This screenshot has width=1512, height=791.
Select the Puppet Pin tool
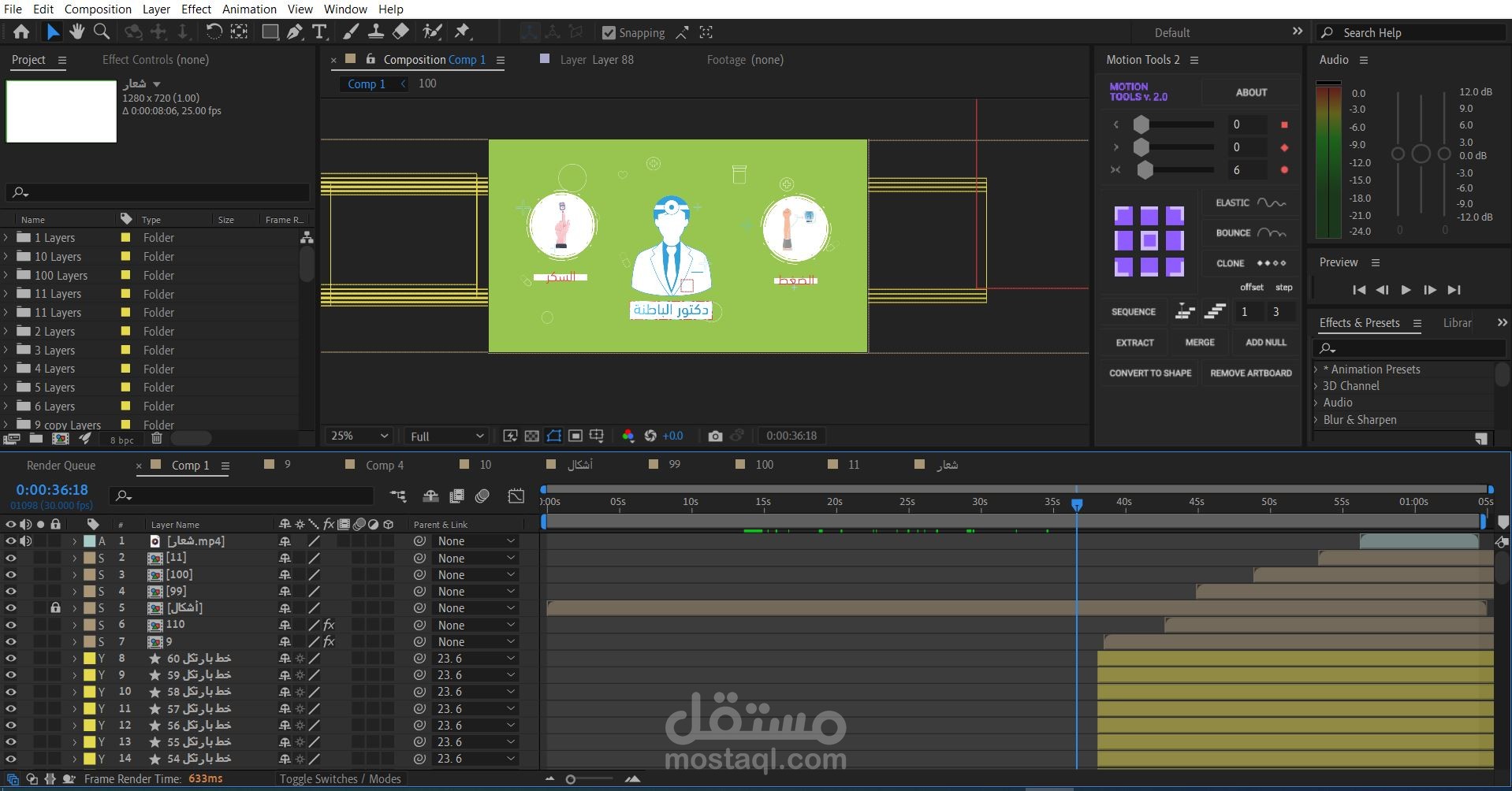(463, 32)
